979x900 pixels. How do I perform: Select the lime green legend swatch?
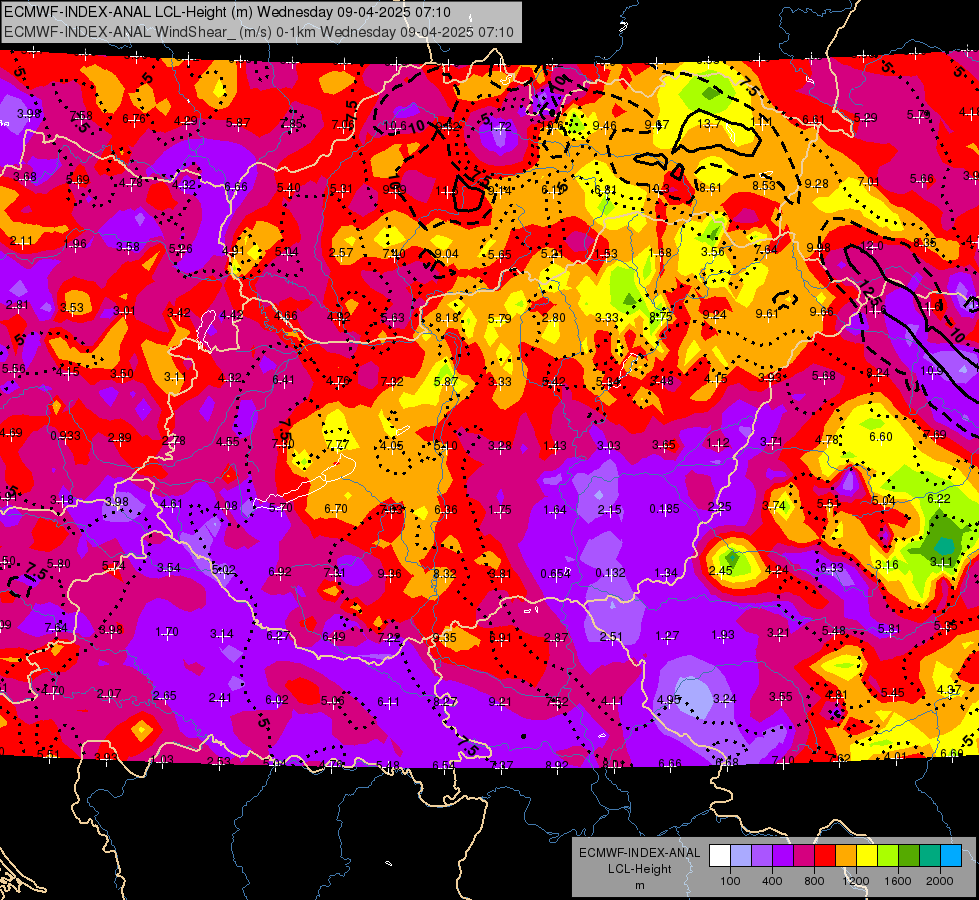click(x=888, y=856)
